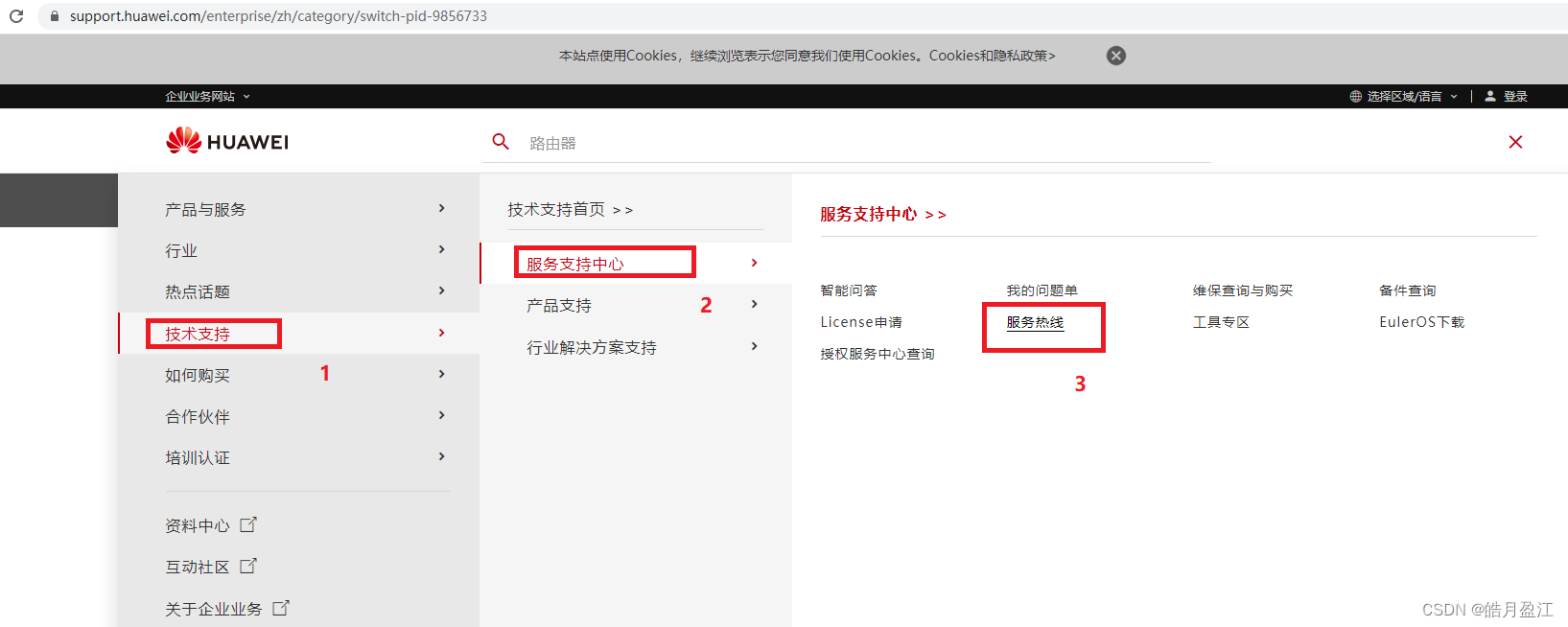Select 服务支持中心 in the submenu

click(575, 264)
